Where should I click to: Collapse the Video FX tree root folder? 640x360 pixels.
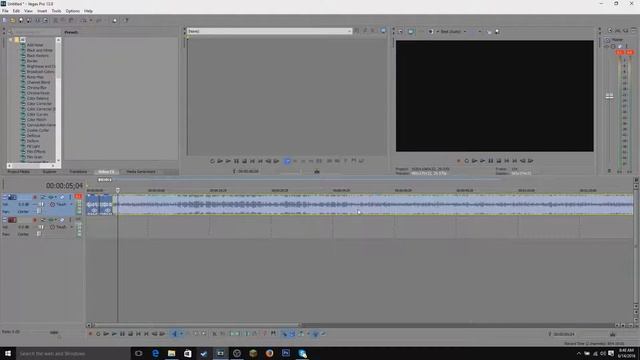click(x=11, y=40)
